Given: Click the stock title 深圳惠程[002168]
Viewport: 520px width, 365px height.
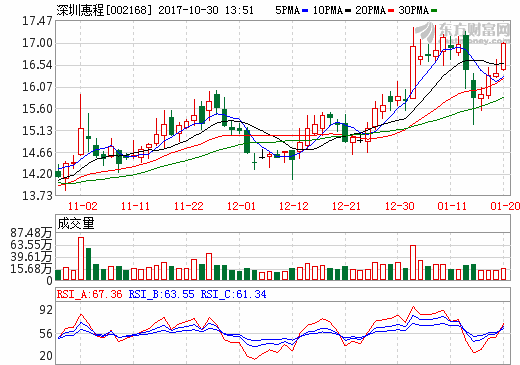Looking at the screenshot, I should [104, 10].
